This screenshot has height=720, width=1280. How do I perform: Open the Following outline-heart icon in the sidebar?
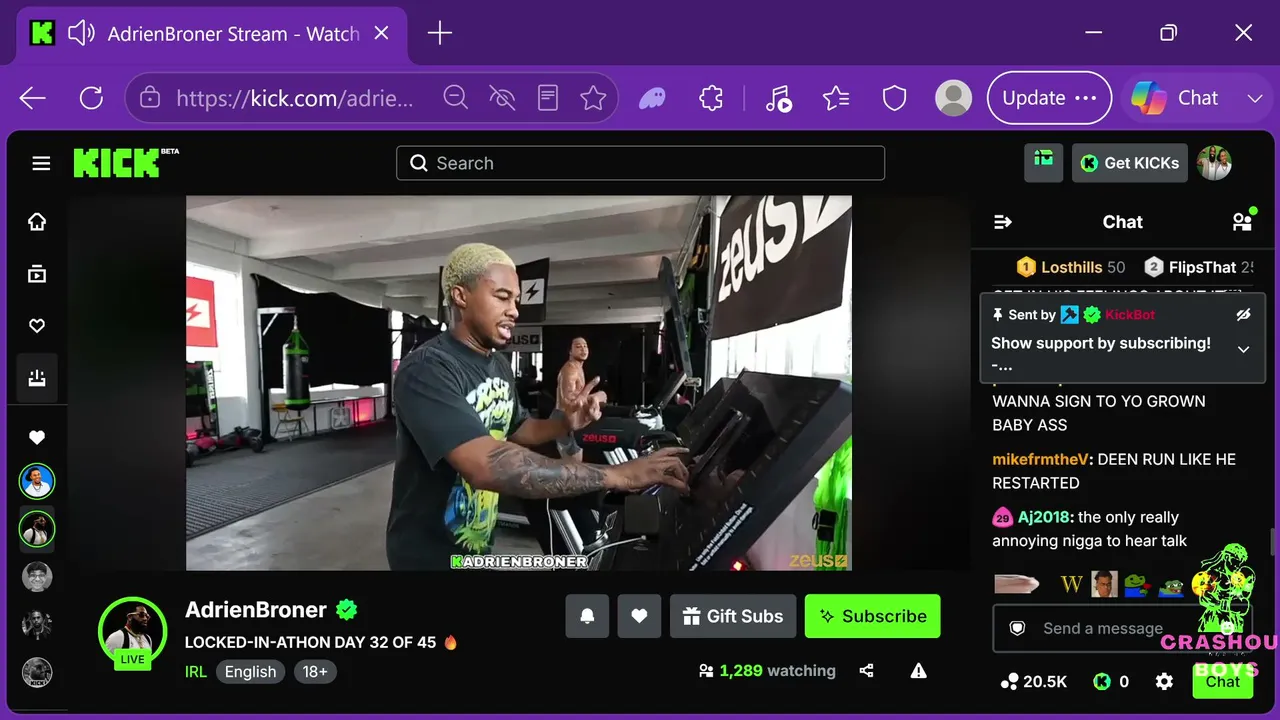(37, 326)
